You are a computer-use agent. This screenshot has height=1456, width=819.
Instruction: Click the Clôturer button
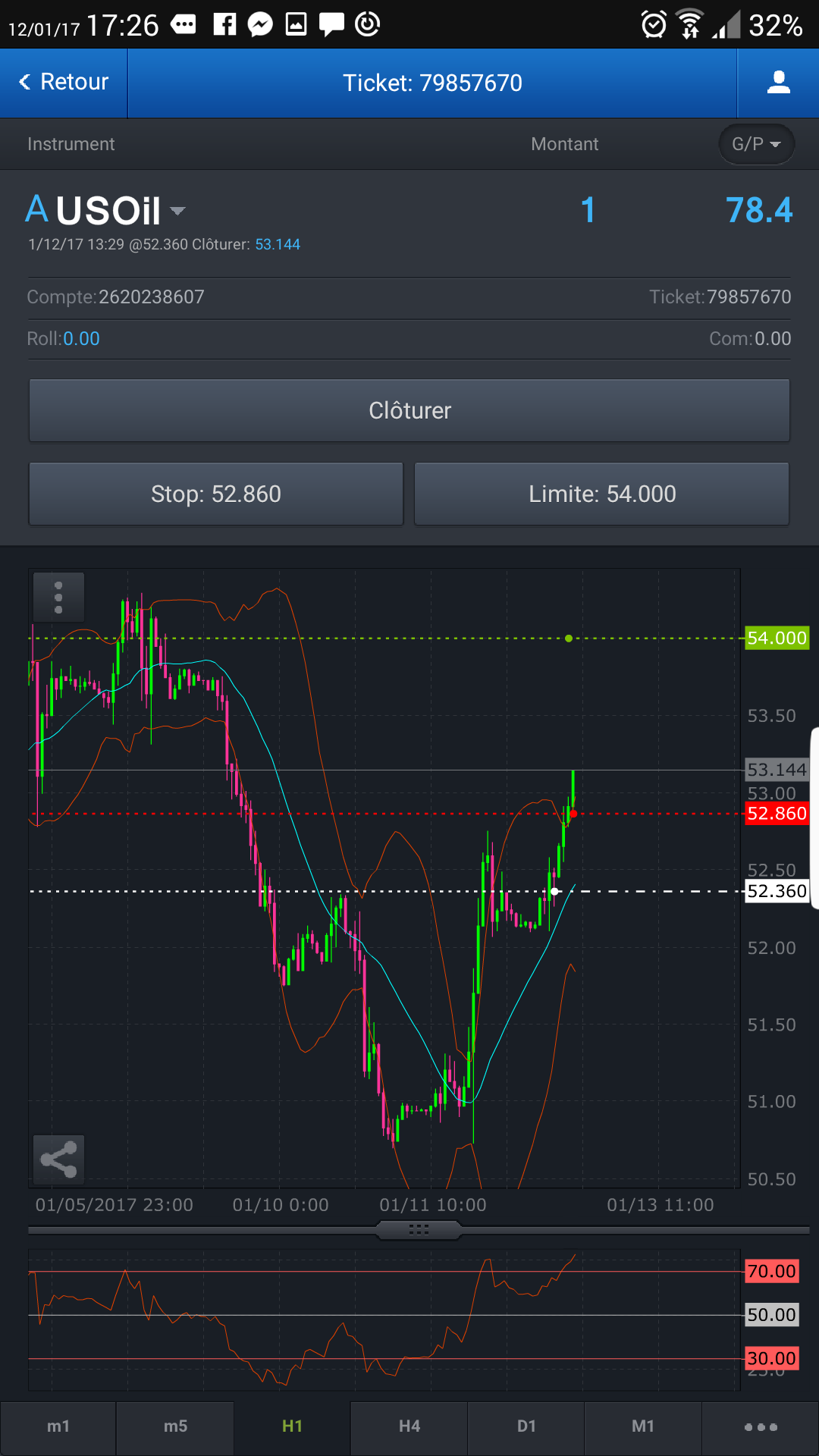pyautogui.click(x=409, y=410)
